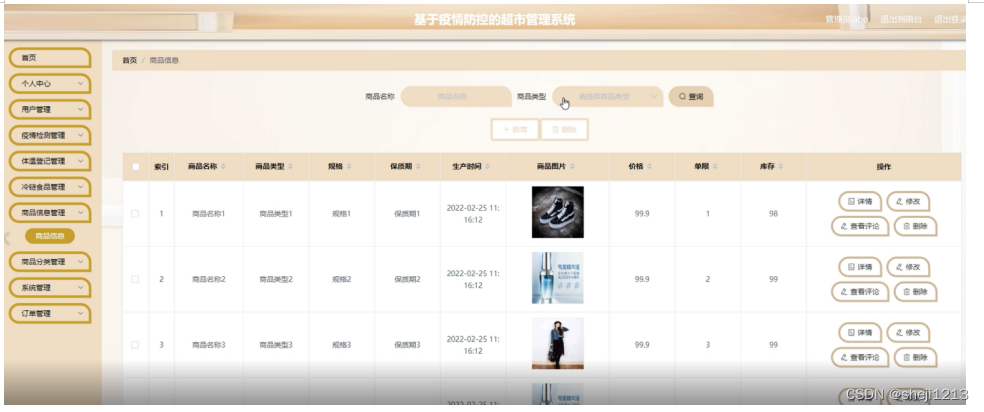Open 查看评论 for 商品名称2 row
Viewport: 984px width, 412px height.
[860, 292]
